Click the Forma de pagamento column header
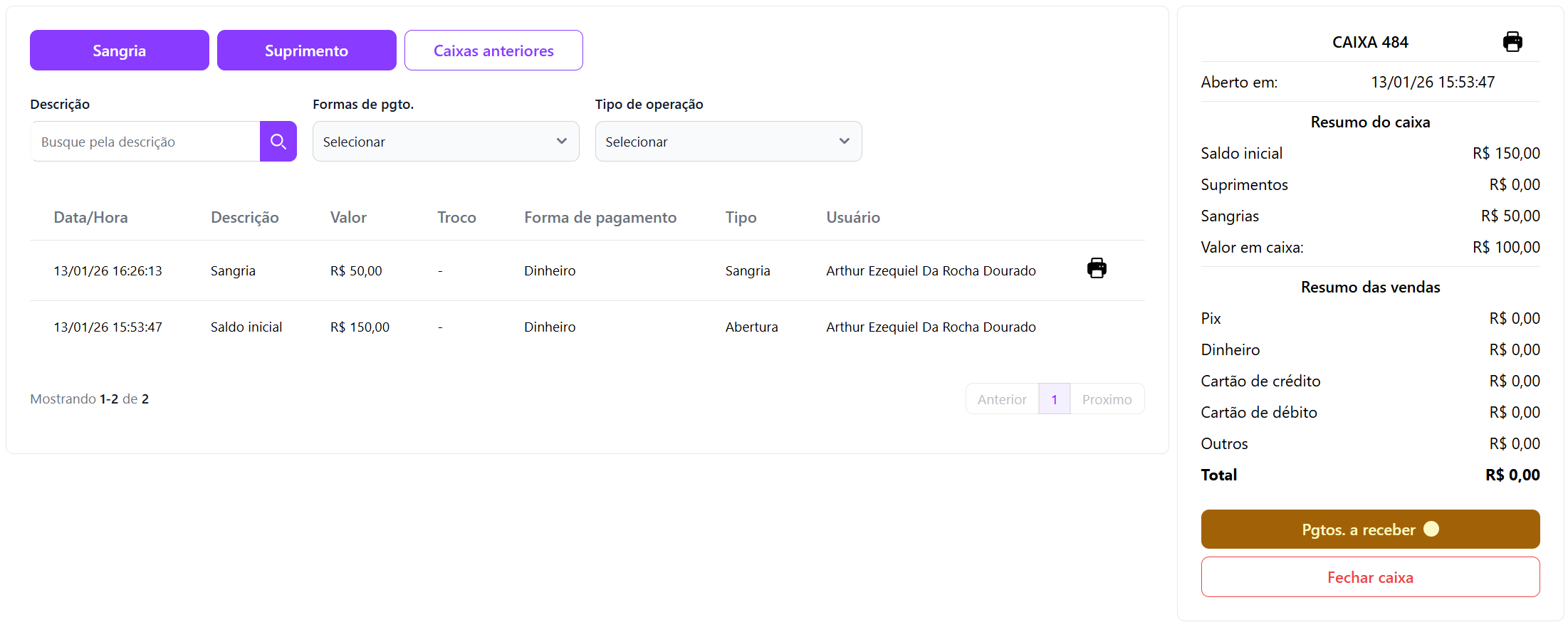The height and width of the screenshot is (627, 1568). [x=600, y=218]
